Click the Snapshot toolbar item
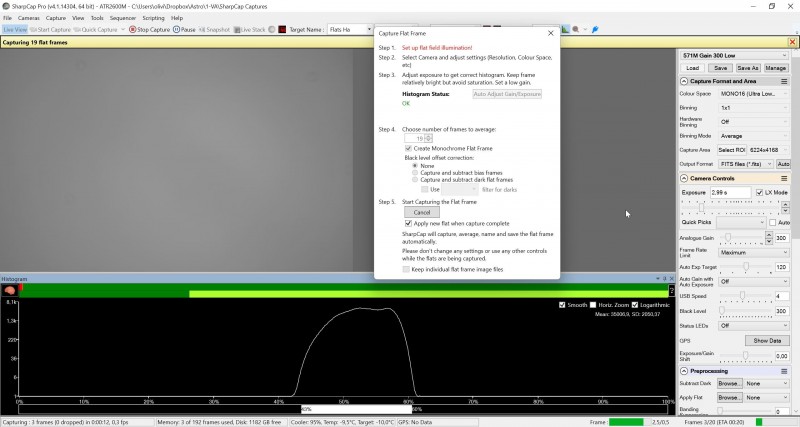This screenshot has height=427, width=800. click(214, 30)
